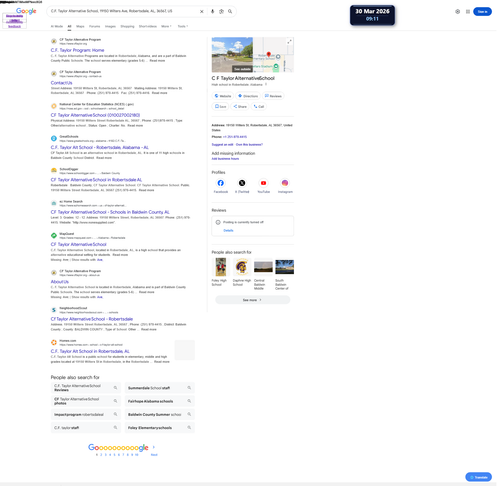
Task: Switch to the Forums tab
Action: pos(94,26)
